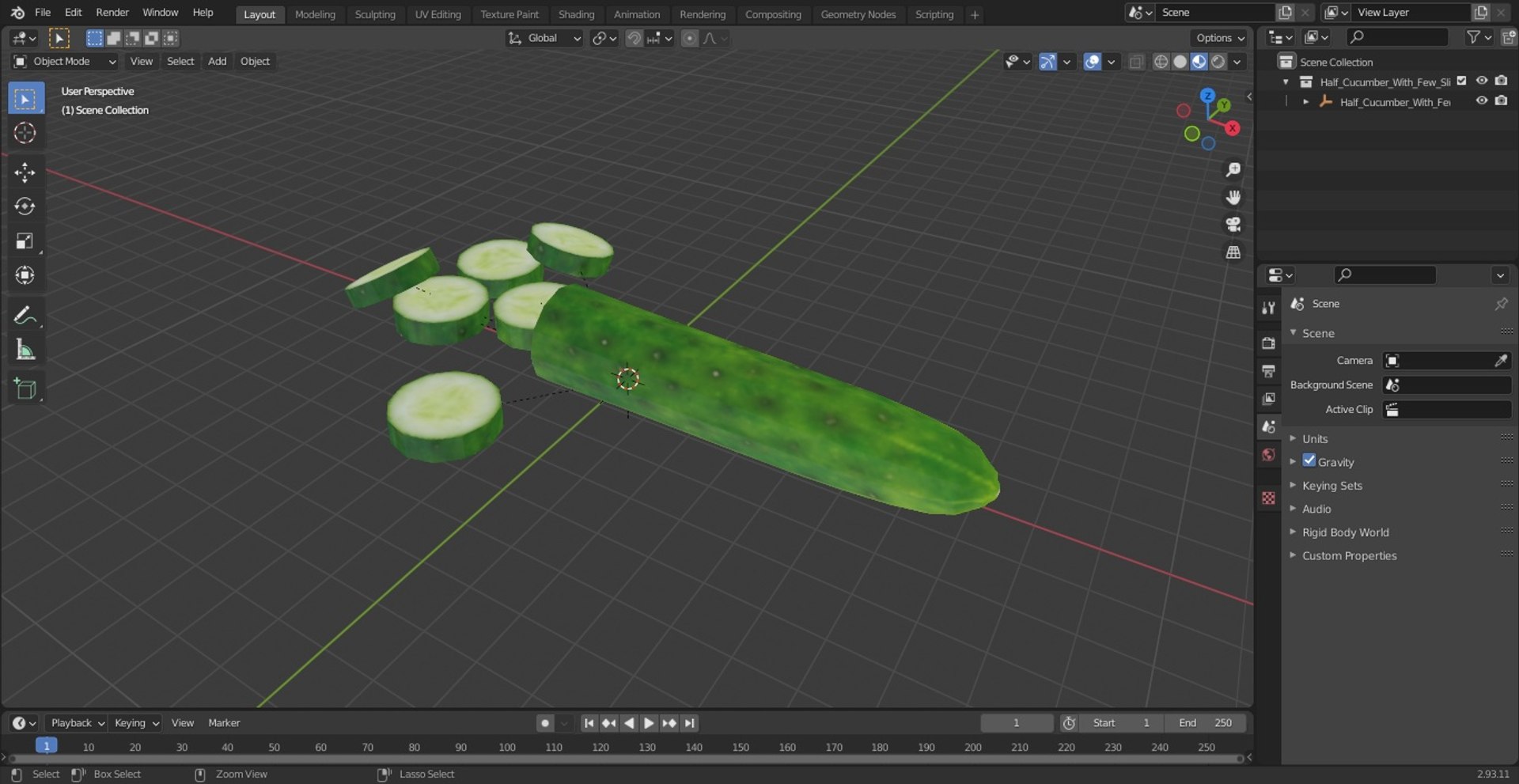Switch to the UV Editing workspace tab
The width and height of the screenshot is (1519, 784).
438,14
